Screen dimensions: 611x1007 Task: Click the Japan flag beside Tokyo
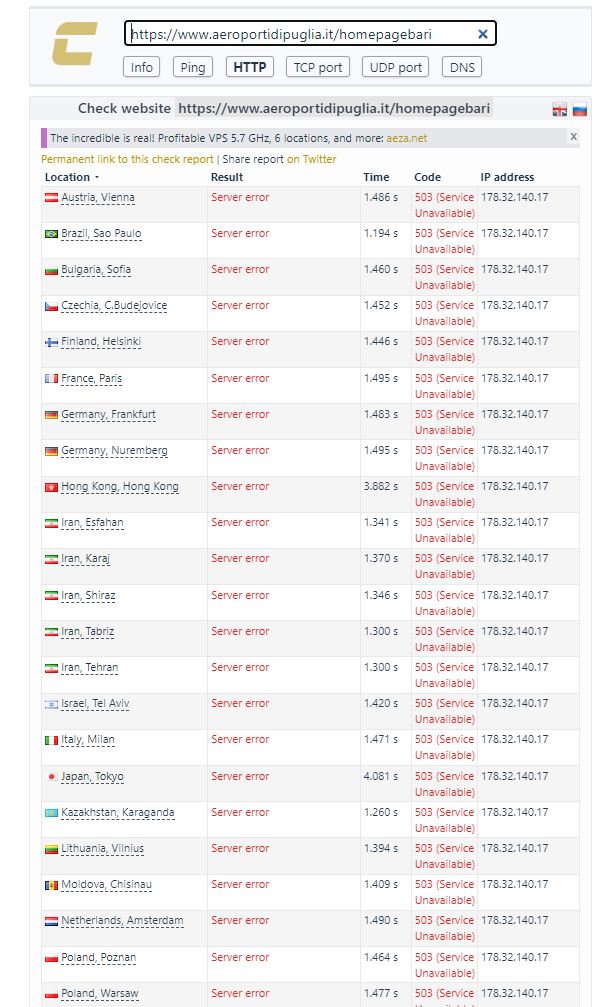coord(51,777)
